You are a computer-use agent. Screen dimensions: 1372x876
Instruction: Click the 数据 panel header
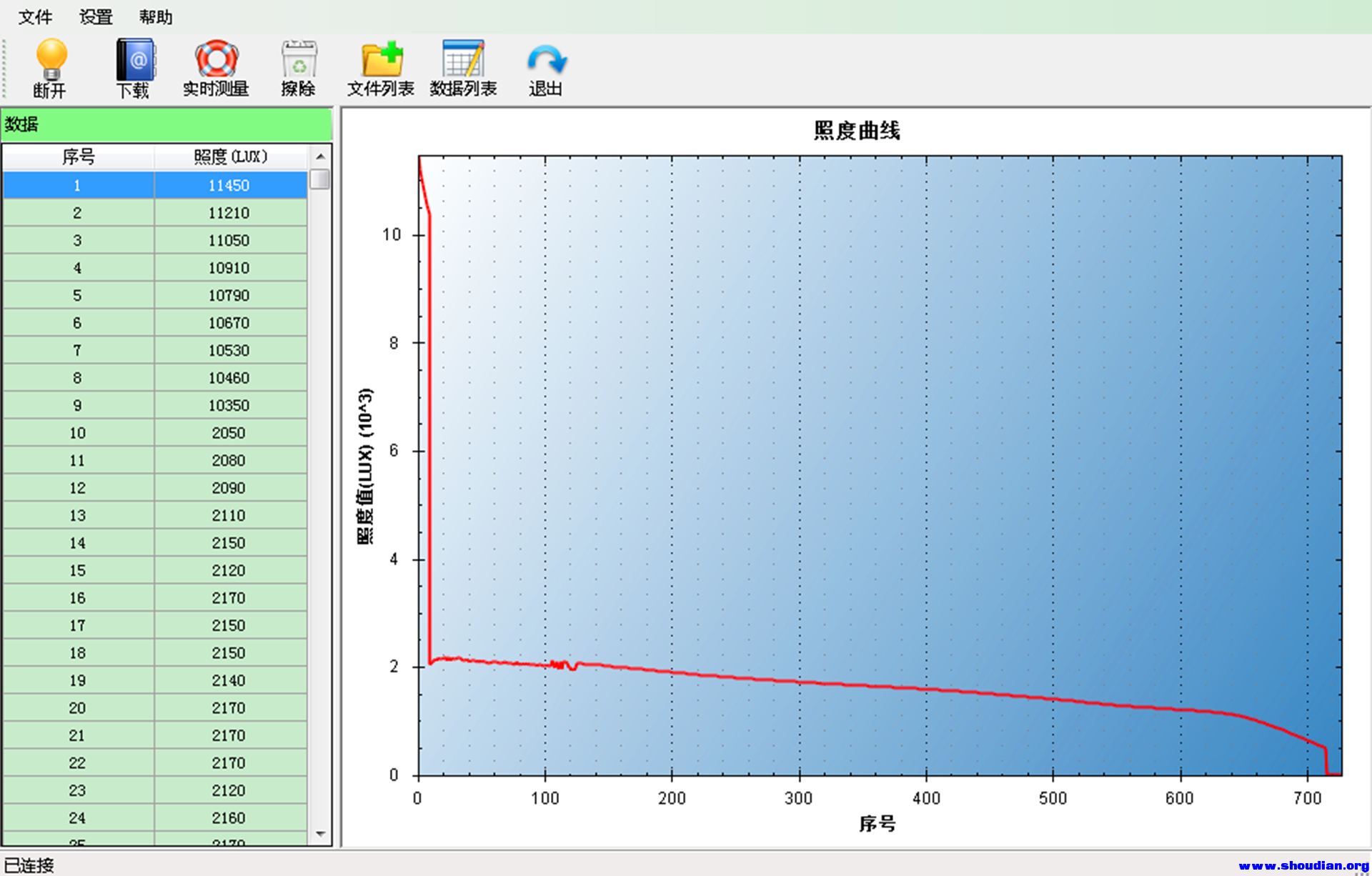pos(166,124)
